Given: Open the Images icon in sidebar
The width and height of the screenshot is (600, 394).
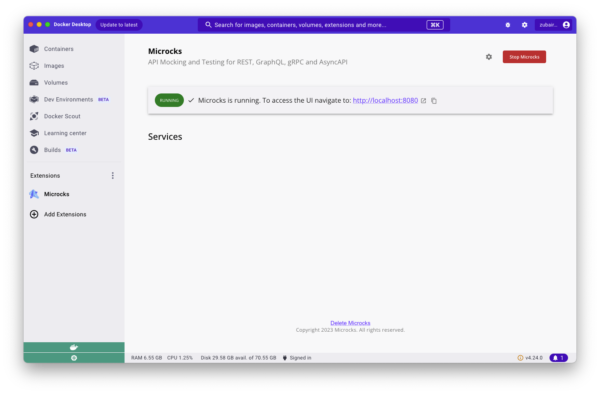Looking at the screenshot, I should pyautogui.click(x=34, y=65).
